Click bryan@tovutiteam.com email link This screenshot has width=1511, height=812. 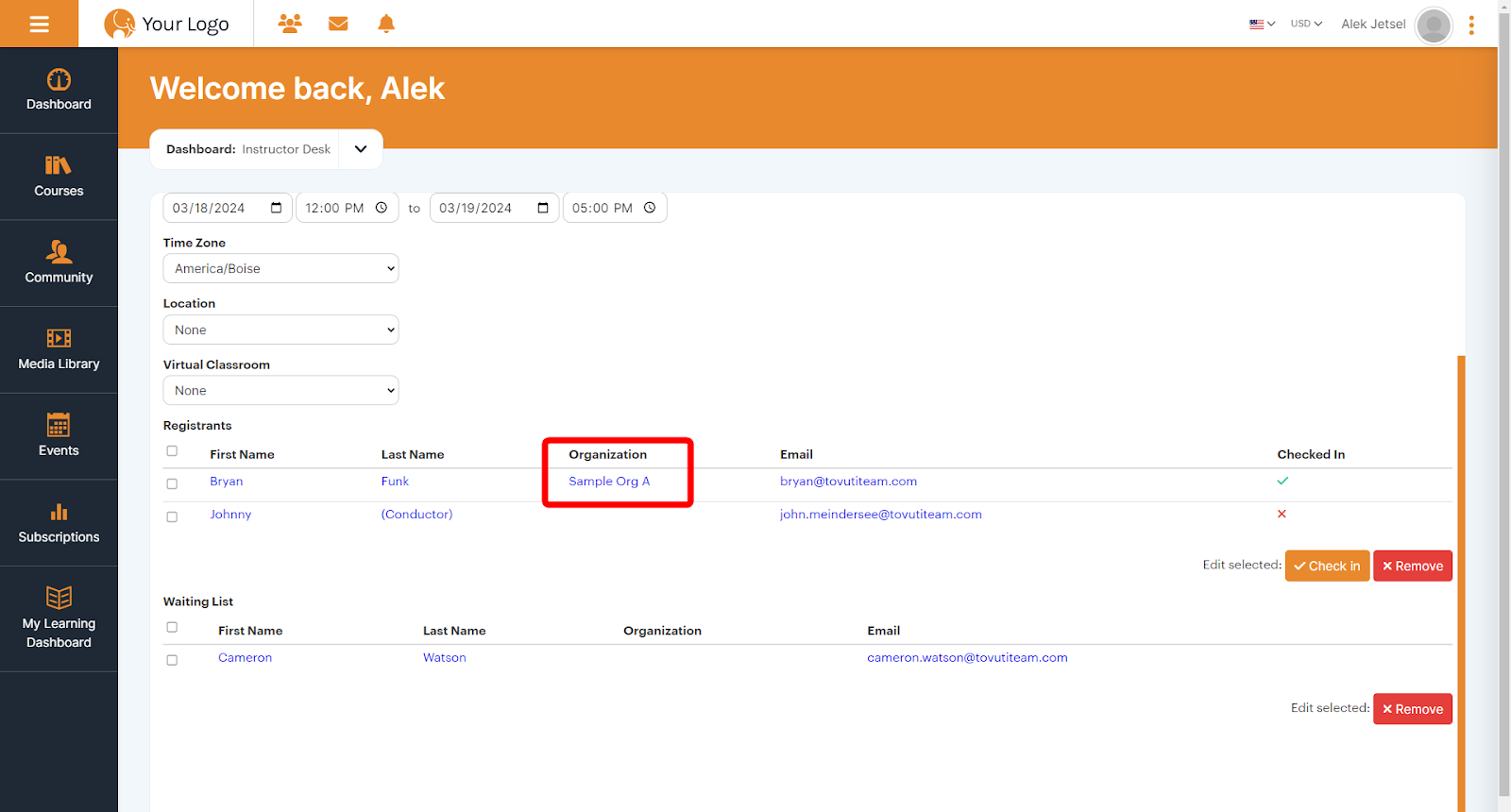(848, 482)
